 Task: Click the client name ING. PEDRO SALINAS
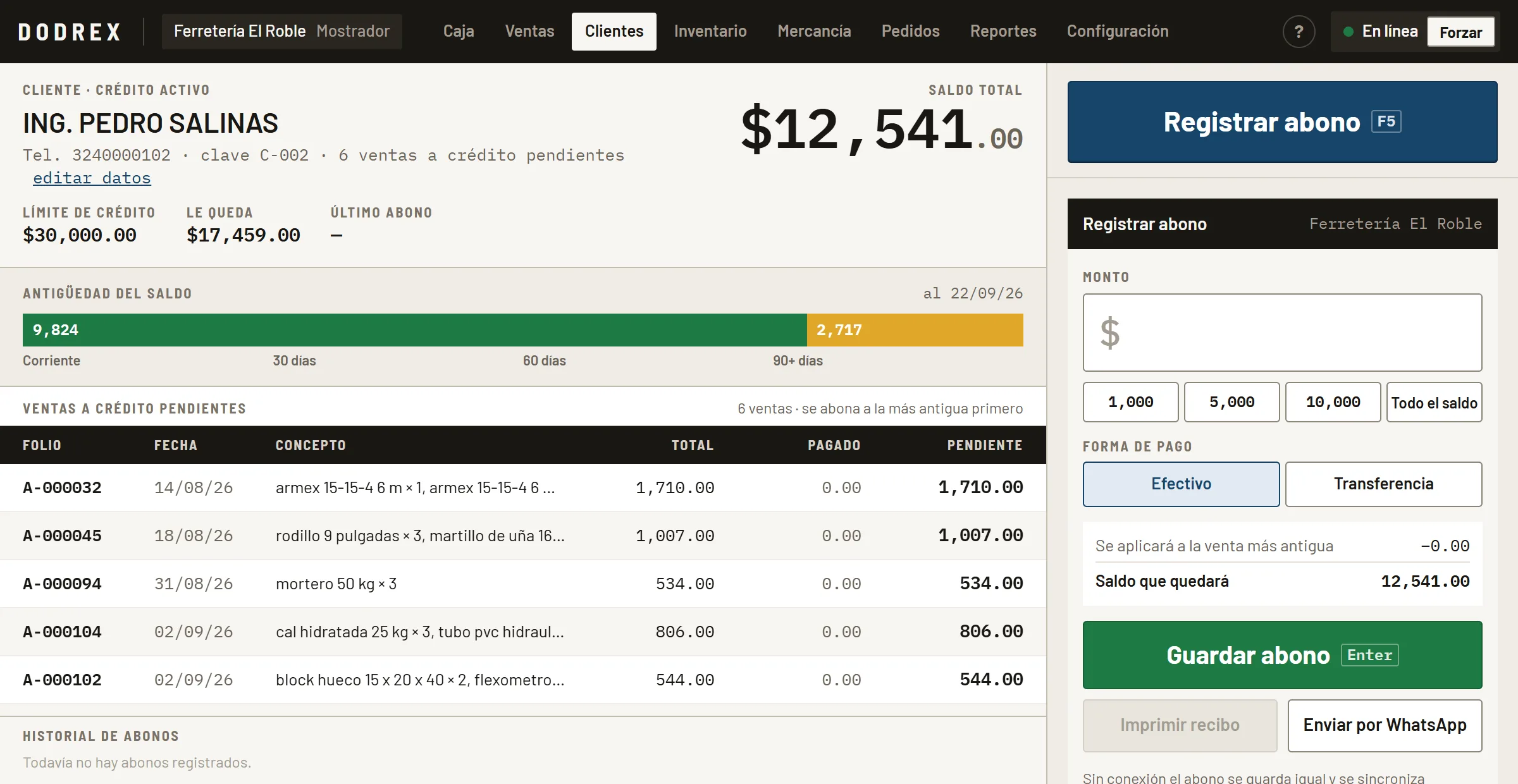click(x=151, y=123)
